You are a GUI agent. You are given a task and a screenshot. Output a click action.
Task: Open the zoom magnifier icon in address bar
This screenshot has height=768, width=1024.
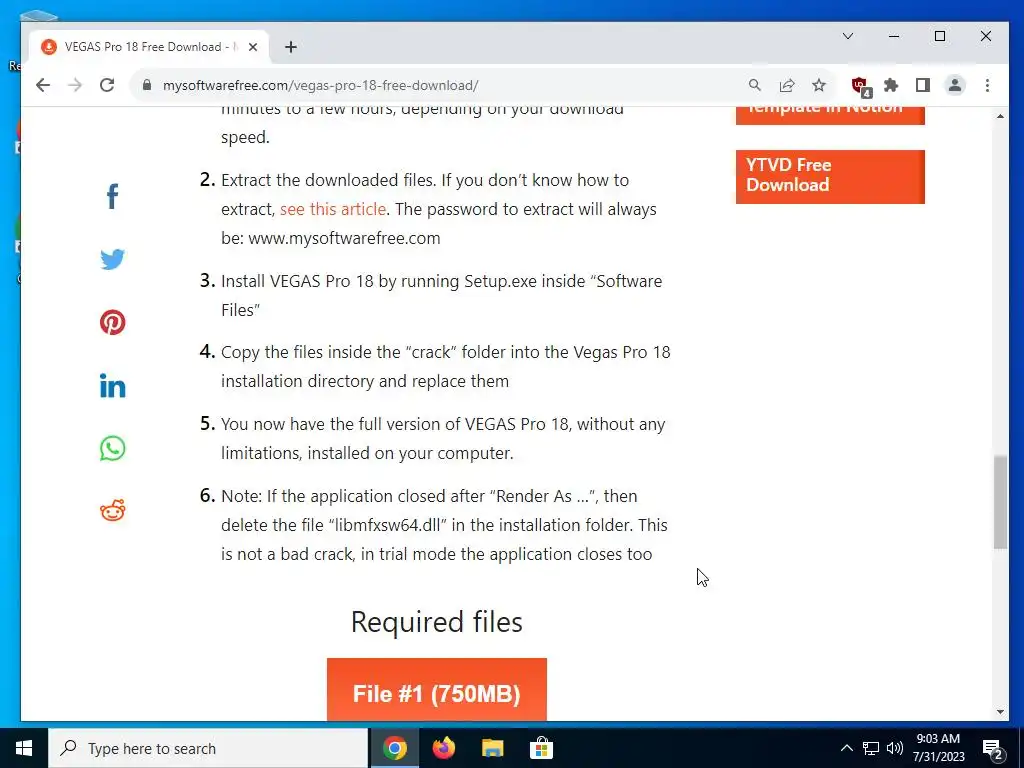754,85
